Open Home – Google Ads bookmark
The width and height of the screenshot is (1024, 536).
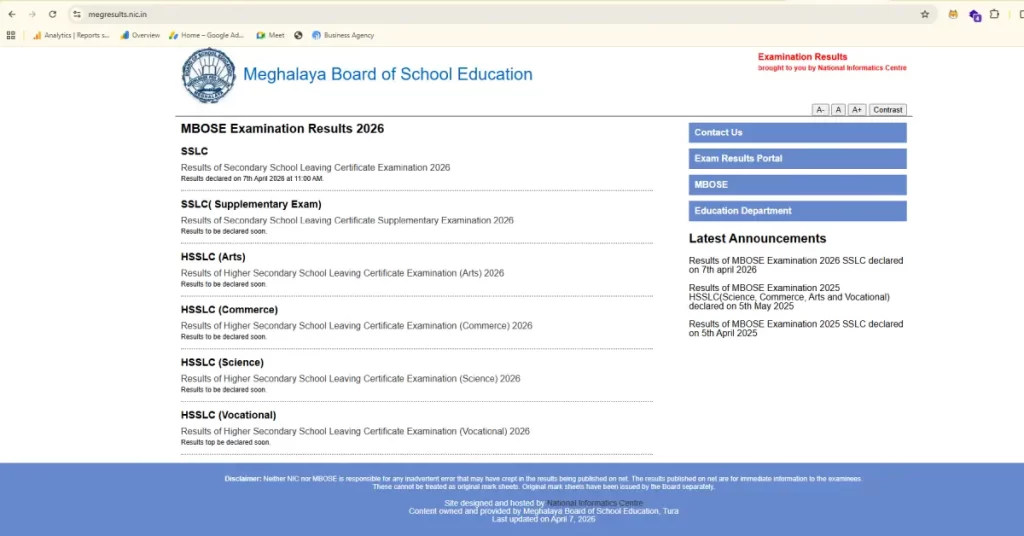tap(206, 35)
